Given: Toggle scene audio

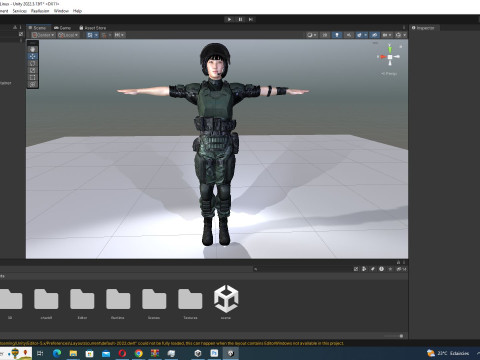Looking at the screenshot, I should click(349, 35).
